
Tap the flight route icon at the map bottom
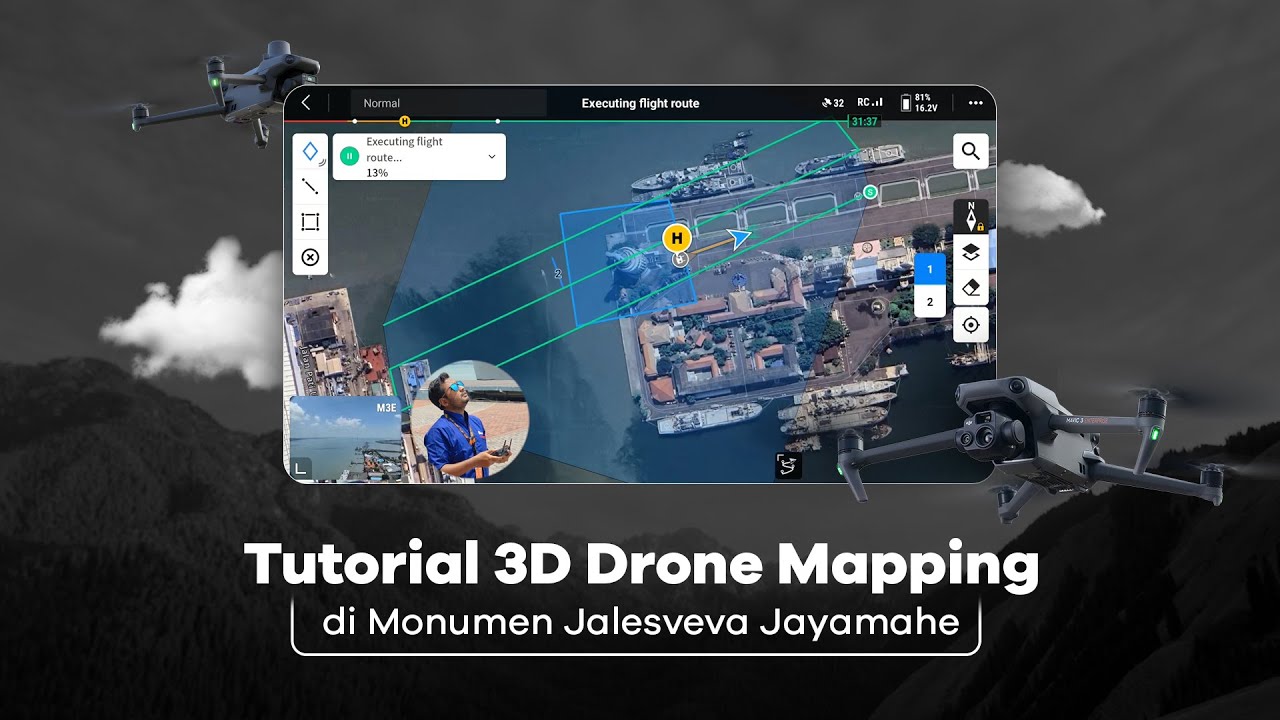[788, 465]
